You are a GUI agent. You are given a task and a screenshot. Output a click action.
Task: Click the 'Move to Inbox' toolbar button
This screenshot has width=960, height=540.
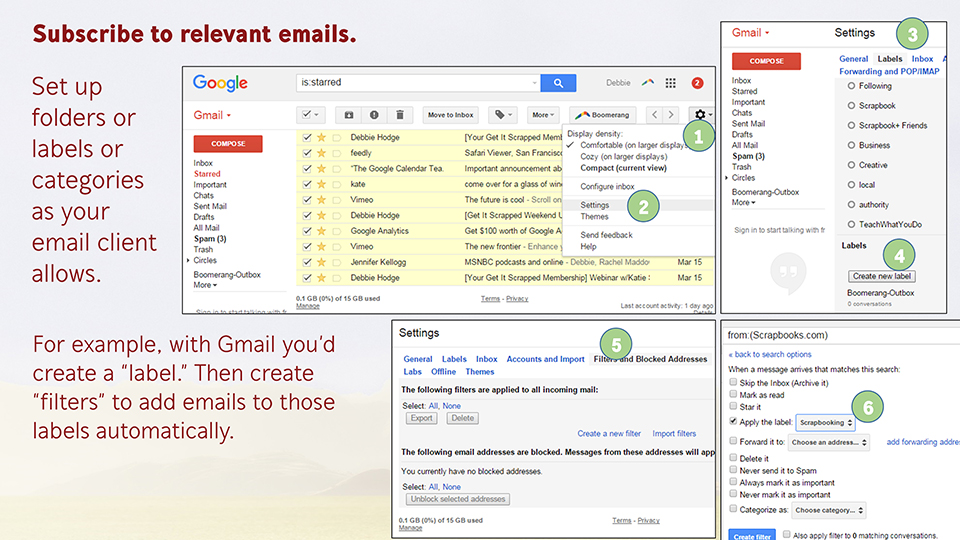[x=450, y=114]
